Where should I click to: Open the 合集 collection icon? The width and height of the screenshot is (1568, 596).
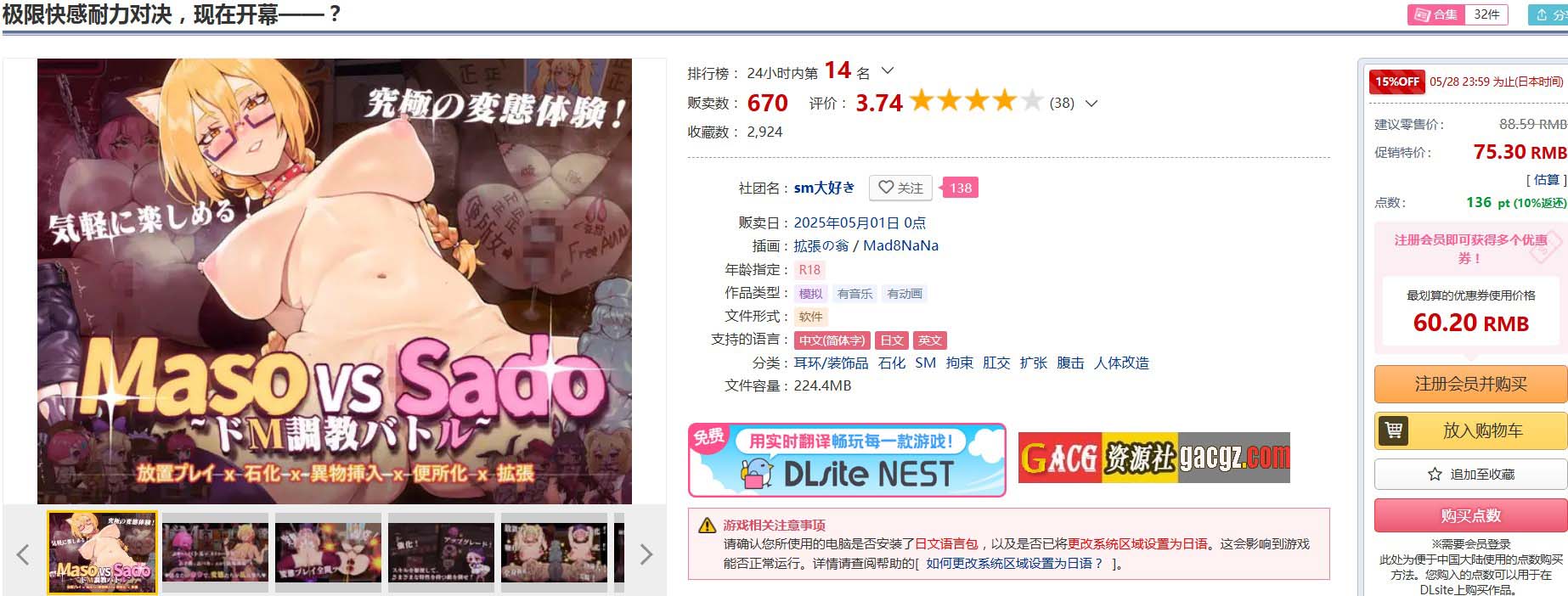1422,14
